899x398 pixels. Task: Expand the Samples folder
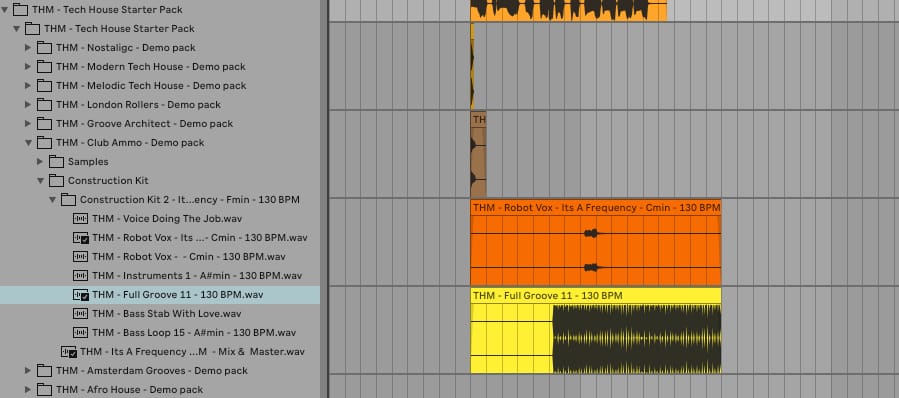[x=40, y=162]
